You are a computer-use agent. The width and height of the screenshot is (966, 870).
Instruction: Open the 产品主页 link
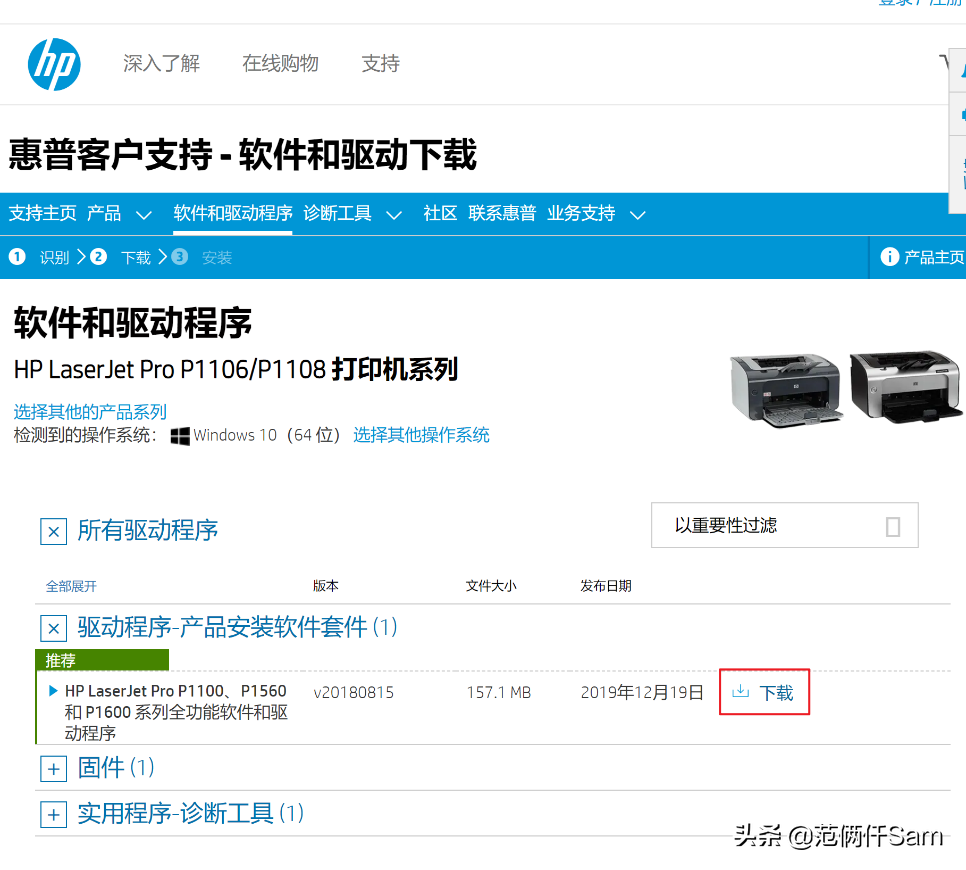click(x=933, y=257)
